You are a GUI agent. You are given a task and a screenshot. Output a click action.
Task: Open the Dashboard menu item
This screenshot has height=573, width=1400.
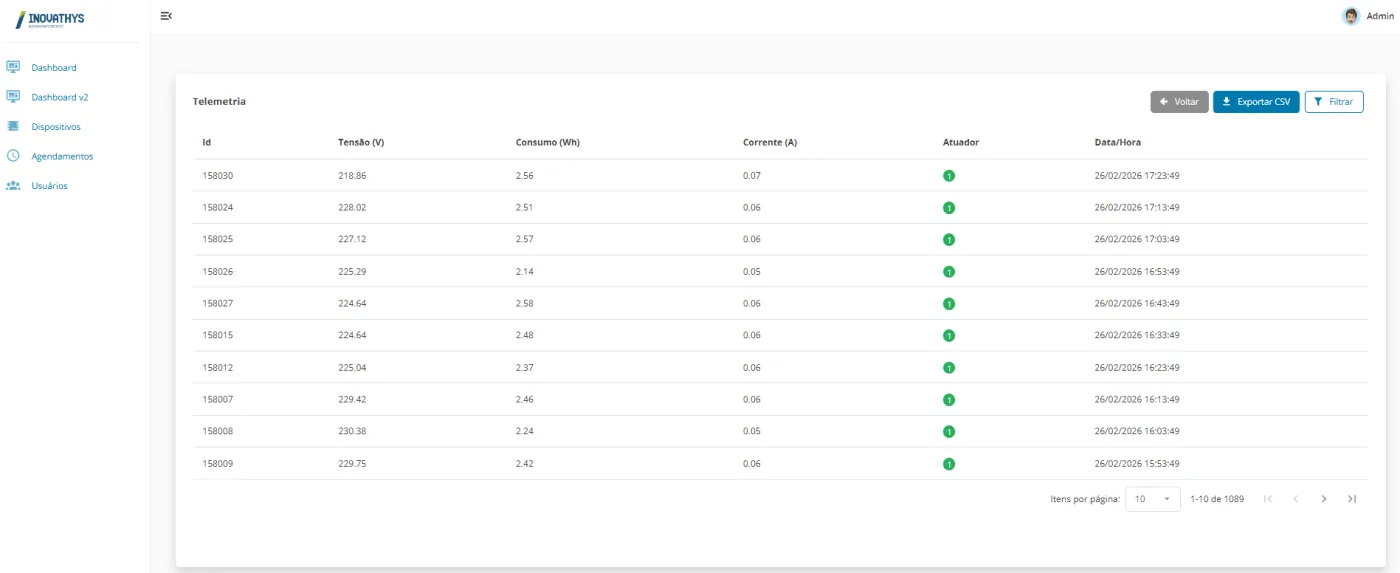[54, 68]
